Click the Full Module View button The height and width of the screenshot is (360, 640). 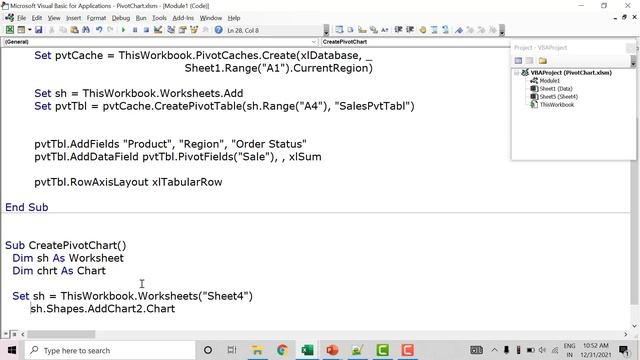[14, 334]
